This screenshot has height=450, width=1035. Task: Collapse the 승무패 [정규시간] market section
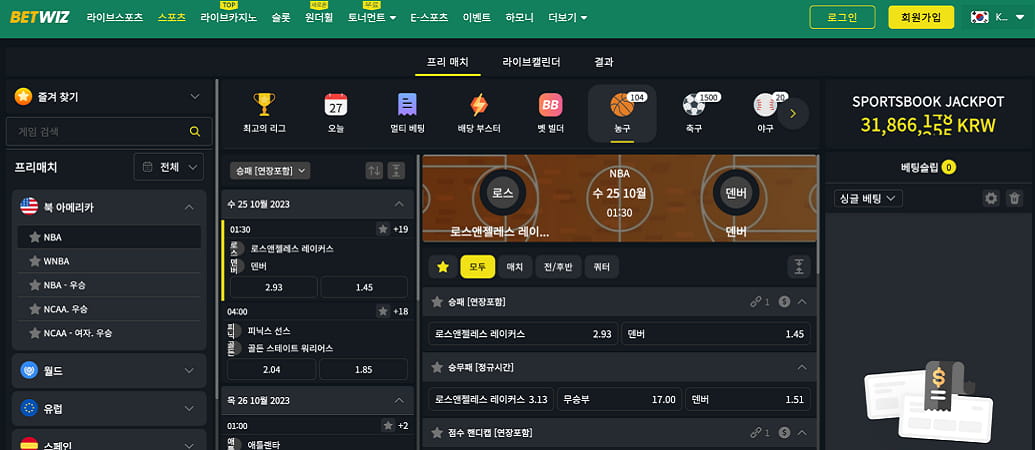click(x=802, y=367)
